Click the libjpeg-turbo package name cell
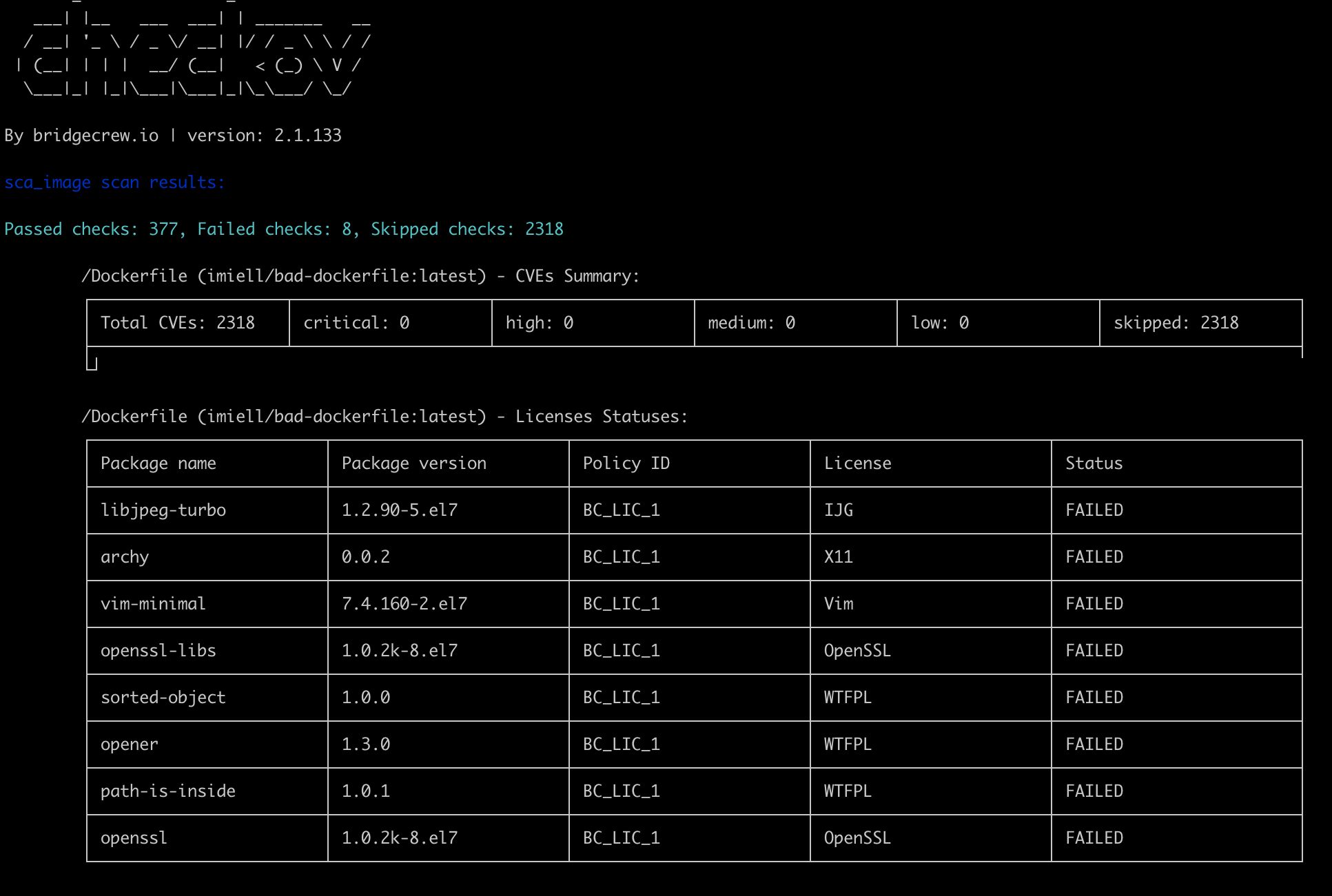1332x896 pixels. [163, 510]
